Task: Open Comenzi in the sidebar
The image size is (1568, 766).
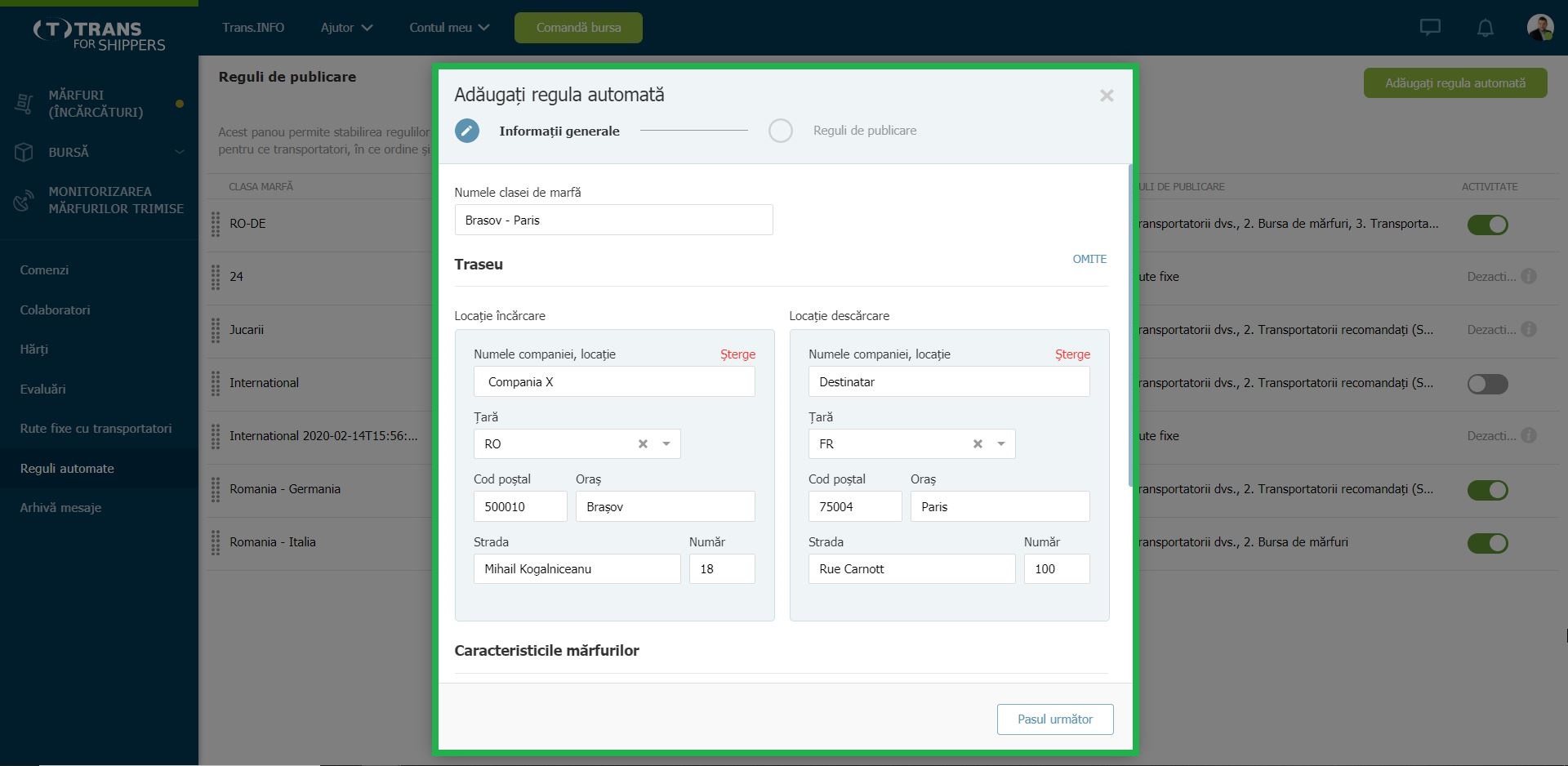Action: (x=44, y=270)
